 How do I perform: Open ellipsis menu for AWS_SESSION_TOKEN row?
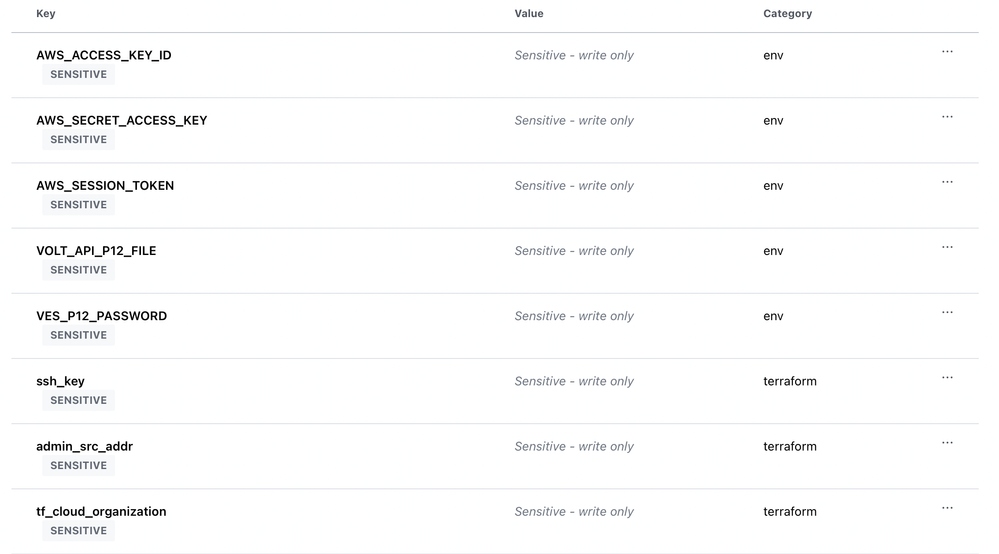click(947, 182)
